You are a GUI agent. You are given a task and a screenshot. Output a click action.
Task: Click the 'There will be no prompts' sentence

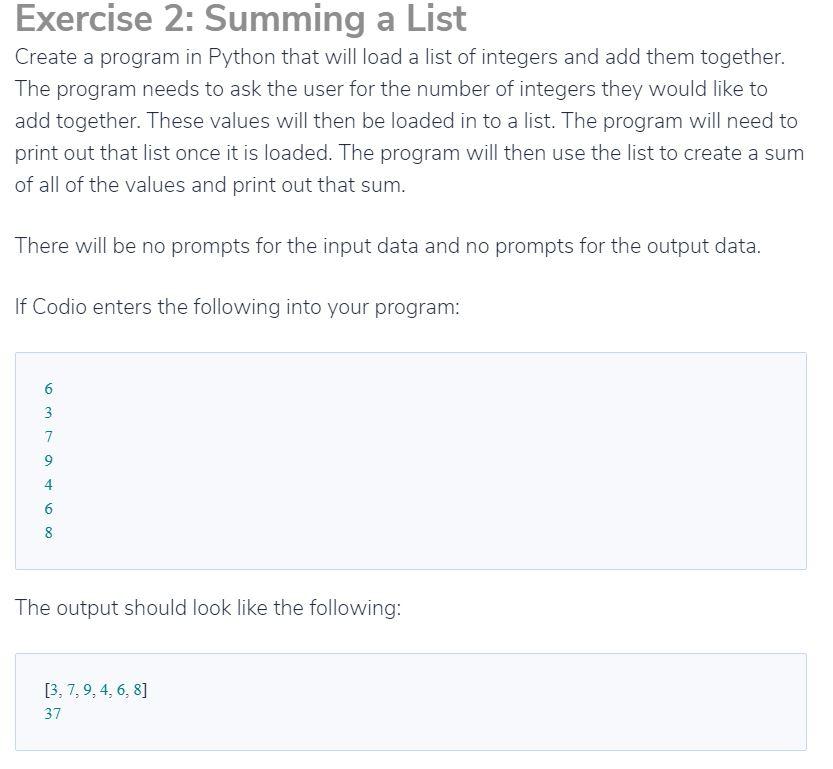(x=388, y=246)
